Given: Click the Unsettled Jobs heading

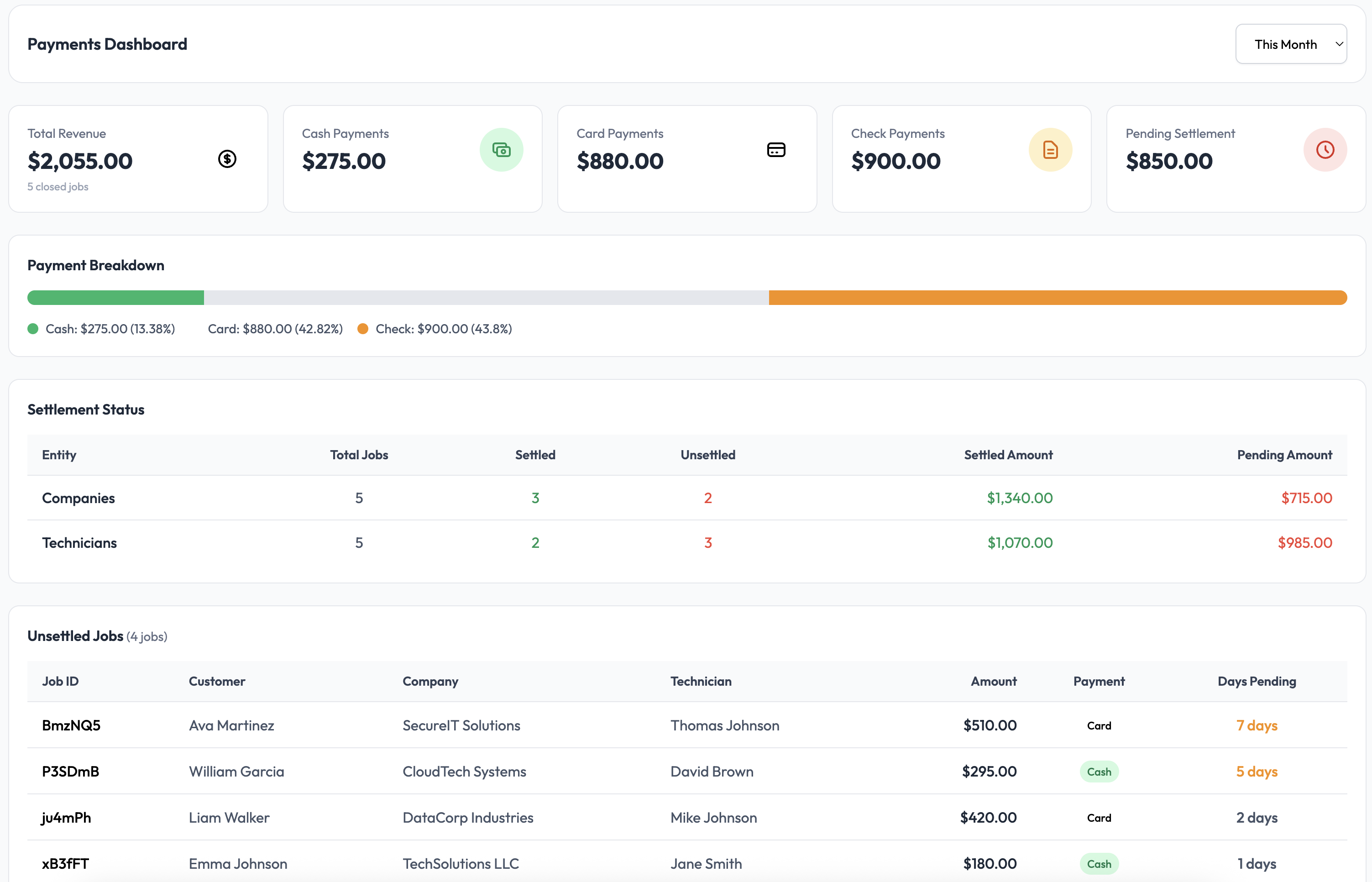Looking at the screenshot, I should tap(75, 635).
